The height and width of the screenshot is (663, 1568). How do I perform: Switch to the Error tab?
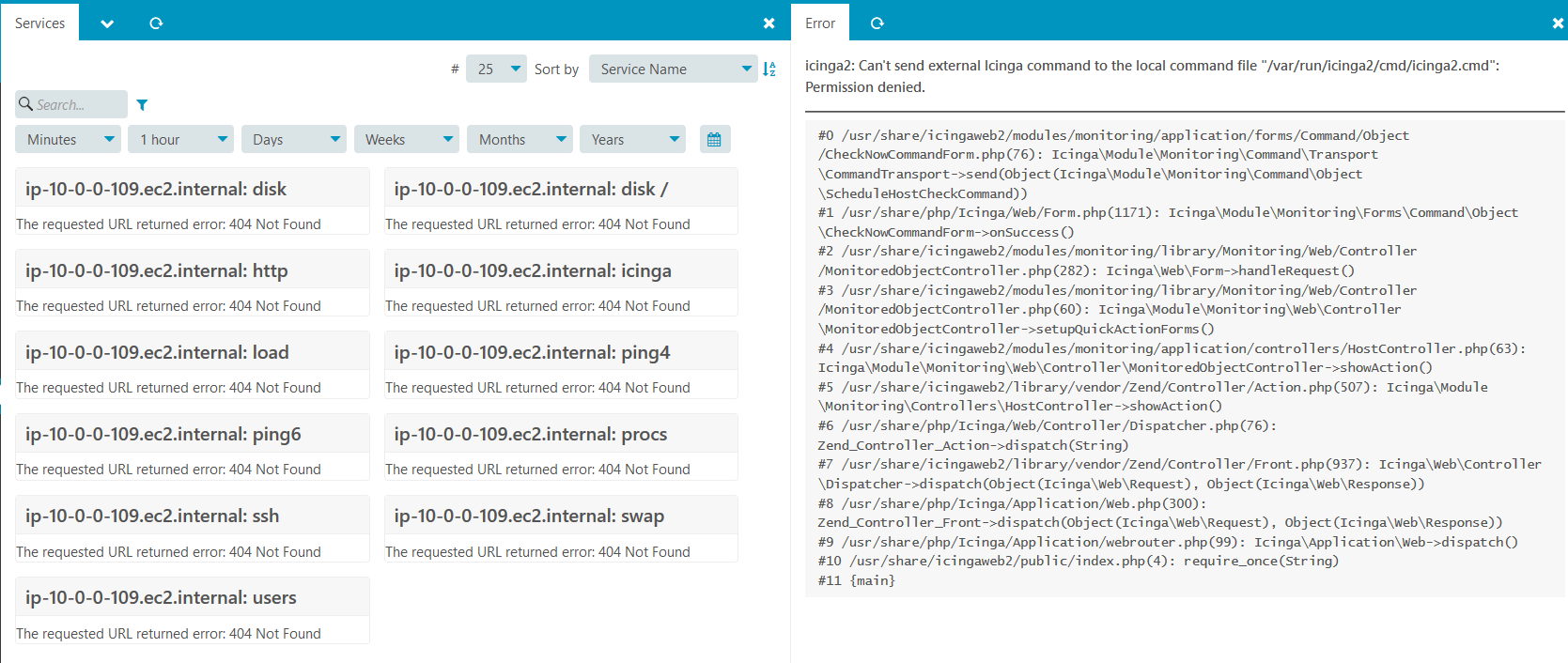[x=820, y=23]
